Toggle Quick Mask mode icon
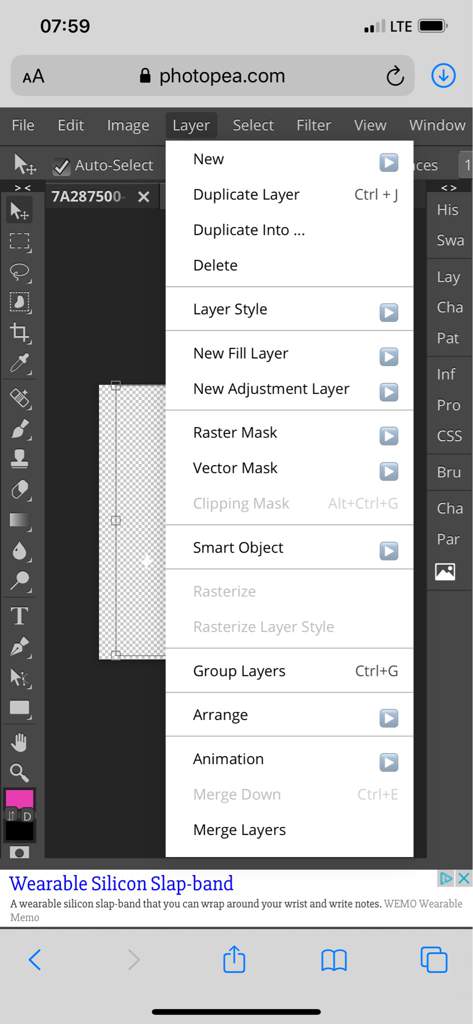The height and width of the screenshot is (1024, 473). coord(20,852)
